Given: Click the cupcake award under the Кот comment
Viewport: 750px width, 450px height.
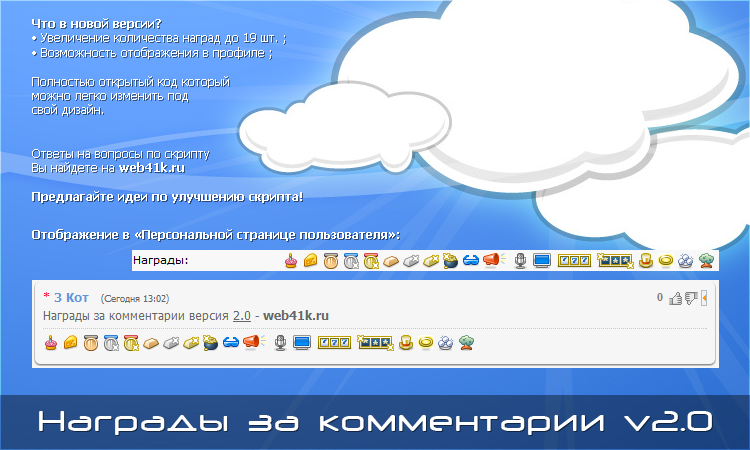Looking at the screenshot, I should click(51, 342).
